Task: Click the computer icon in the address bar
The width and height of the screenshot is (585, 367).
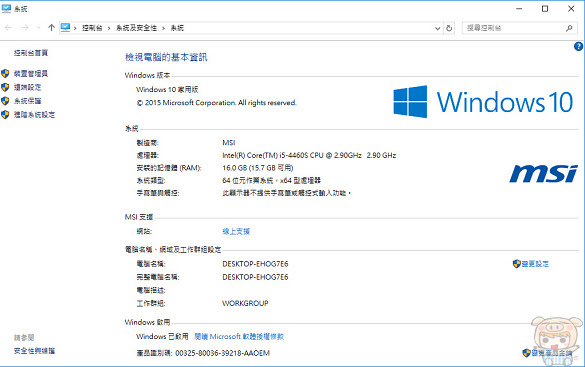Action: click(x=66, y=28)
